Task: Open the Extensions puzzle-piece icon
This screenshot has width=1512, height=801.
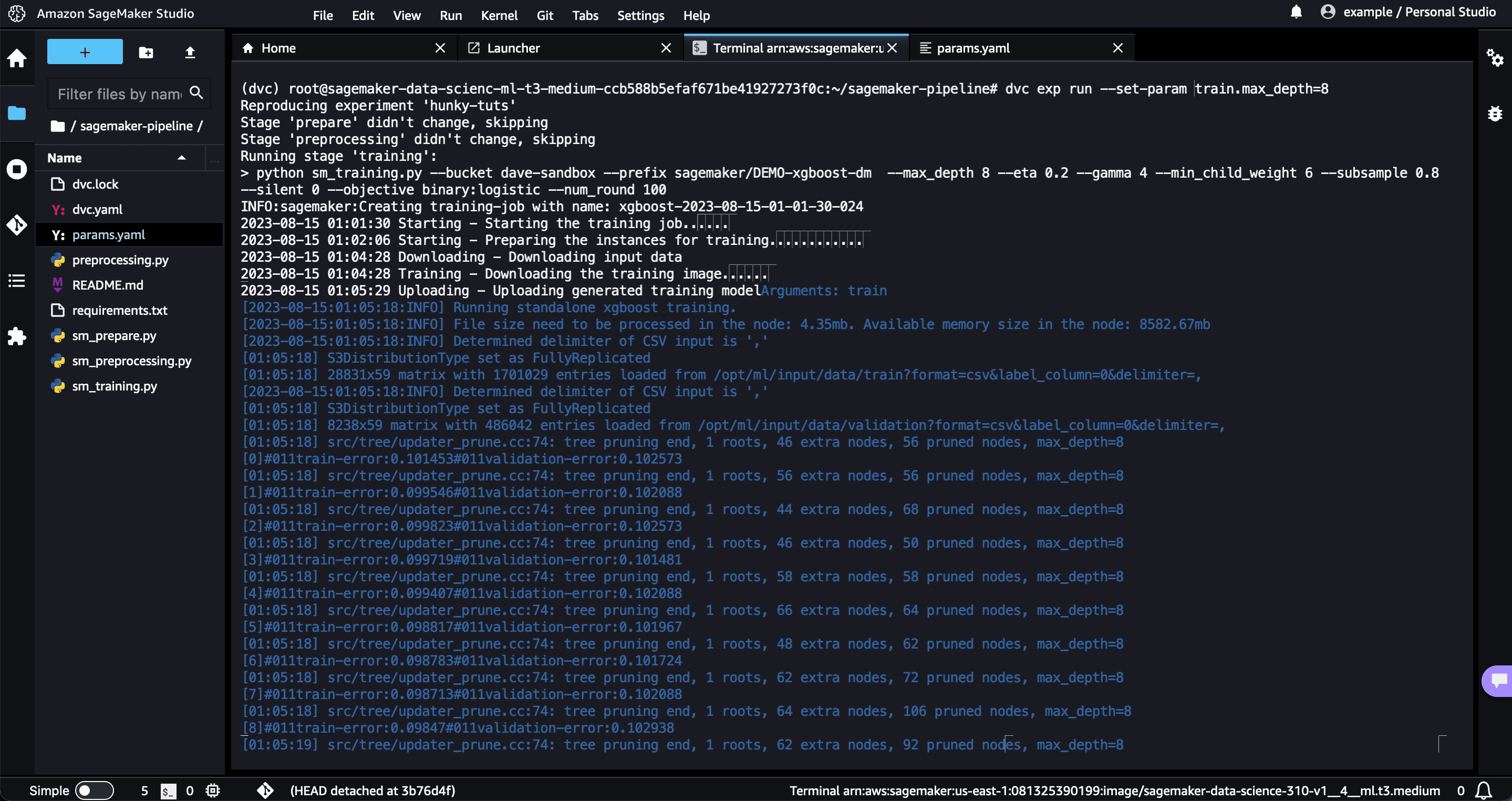Action: tap(16, 336)
